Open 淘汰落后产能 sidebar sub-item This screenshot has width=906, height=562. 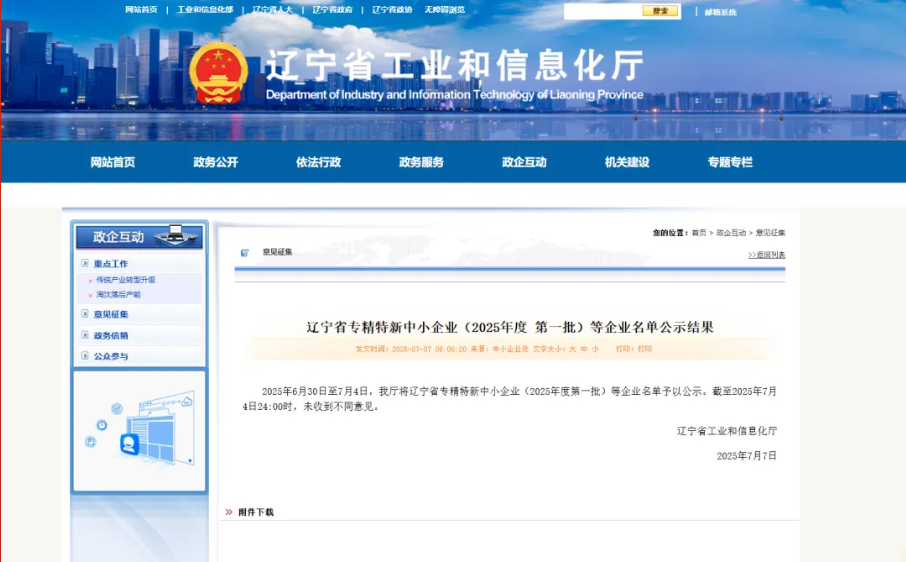[118, 295]
